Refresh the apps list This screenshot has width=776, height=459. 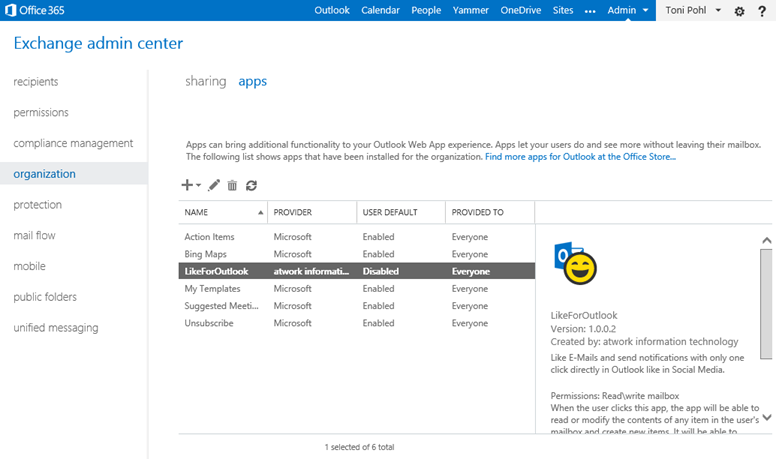(x=251, y=185)
